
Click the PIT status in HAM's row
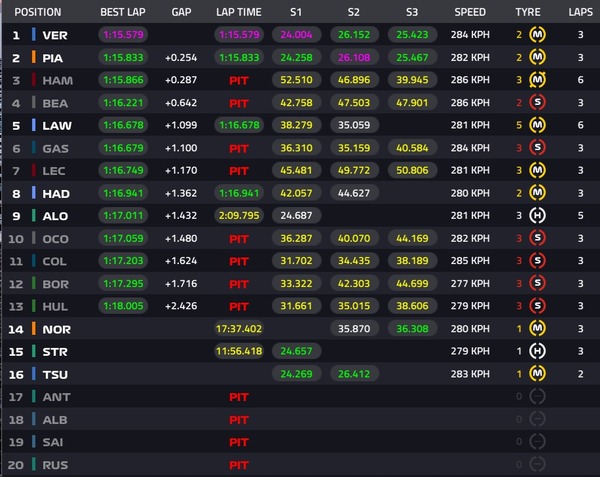[x=239, y=80]
